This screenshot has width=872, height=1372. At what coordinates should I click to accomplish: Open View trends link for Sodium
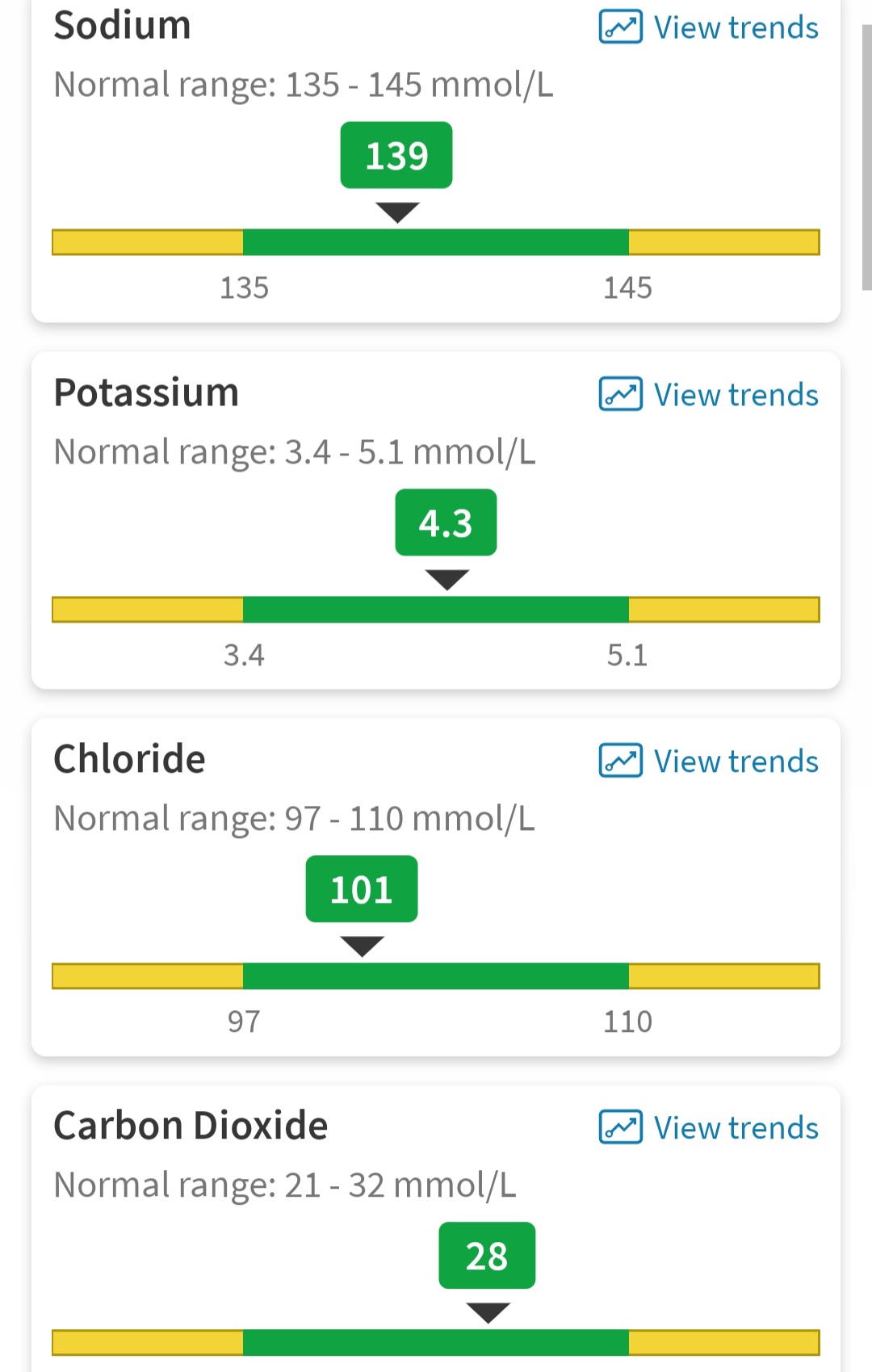tap(708, 27)
